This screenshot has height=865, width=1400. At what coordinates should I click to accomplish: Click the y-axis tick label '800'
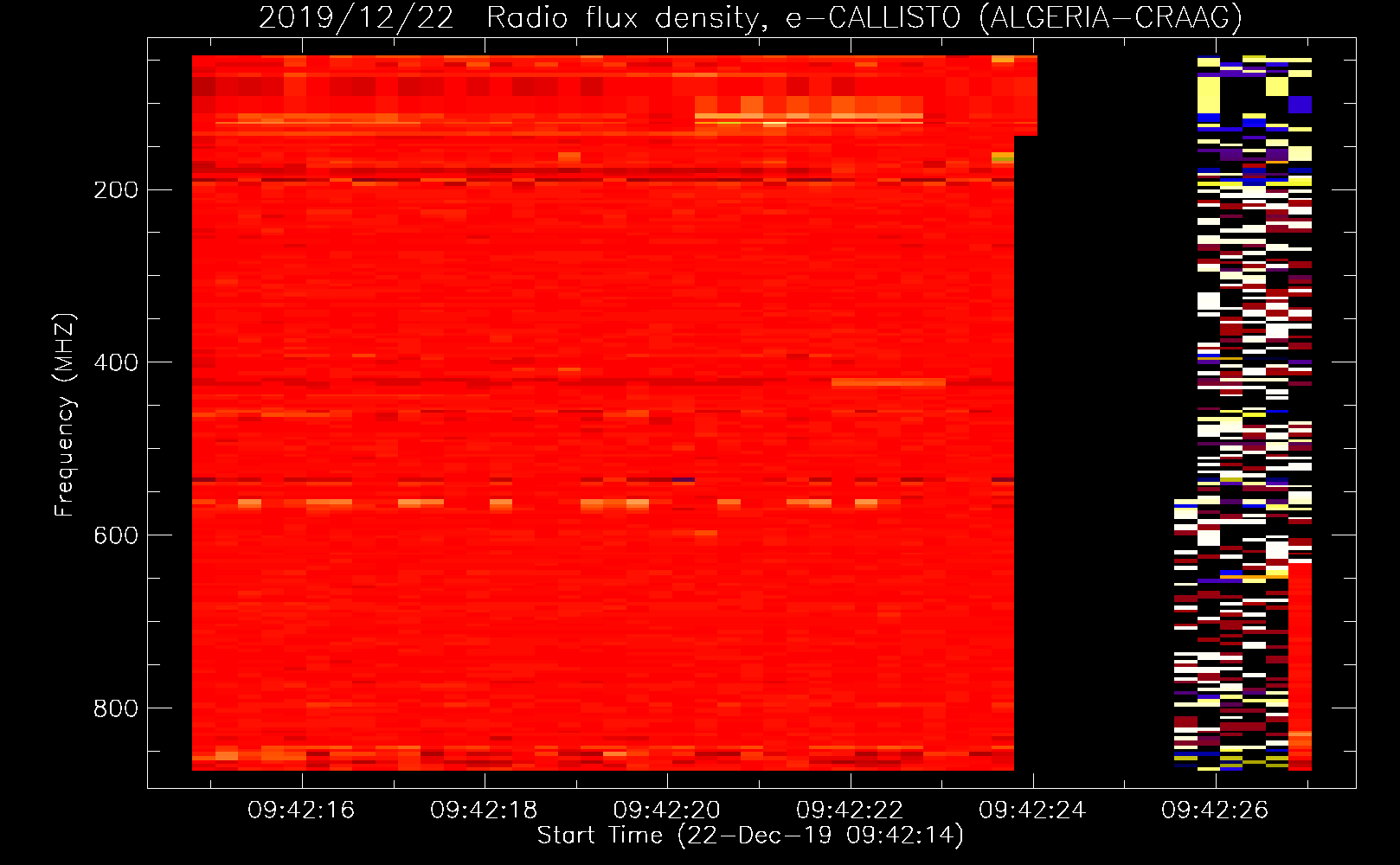tap(116, 708)
